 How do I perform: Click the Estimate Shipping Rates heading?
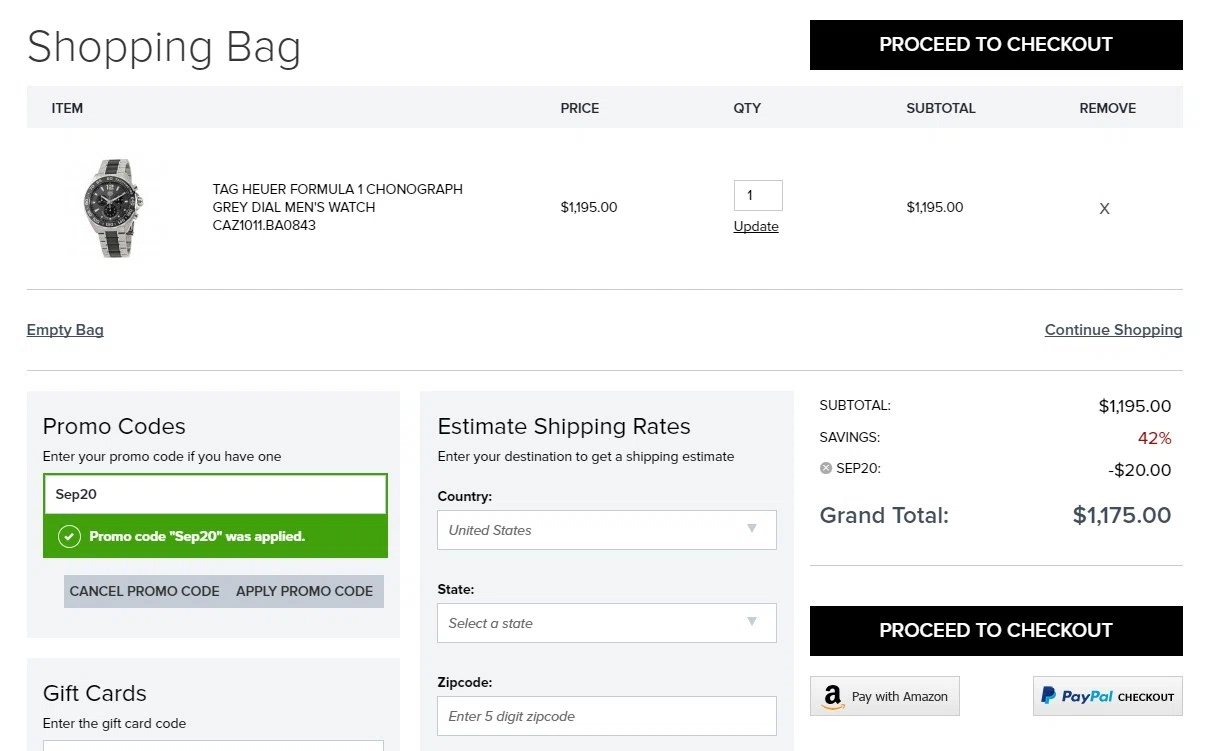(x=564, y=427)
